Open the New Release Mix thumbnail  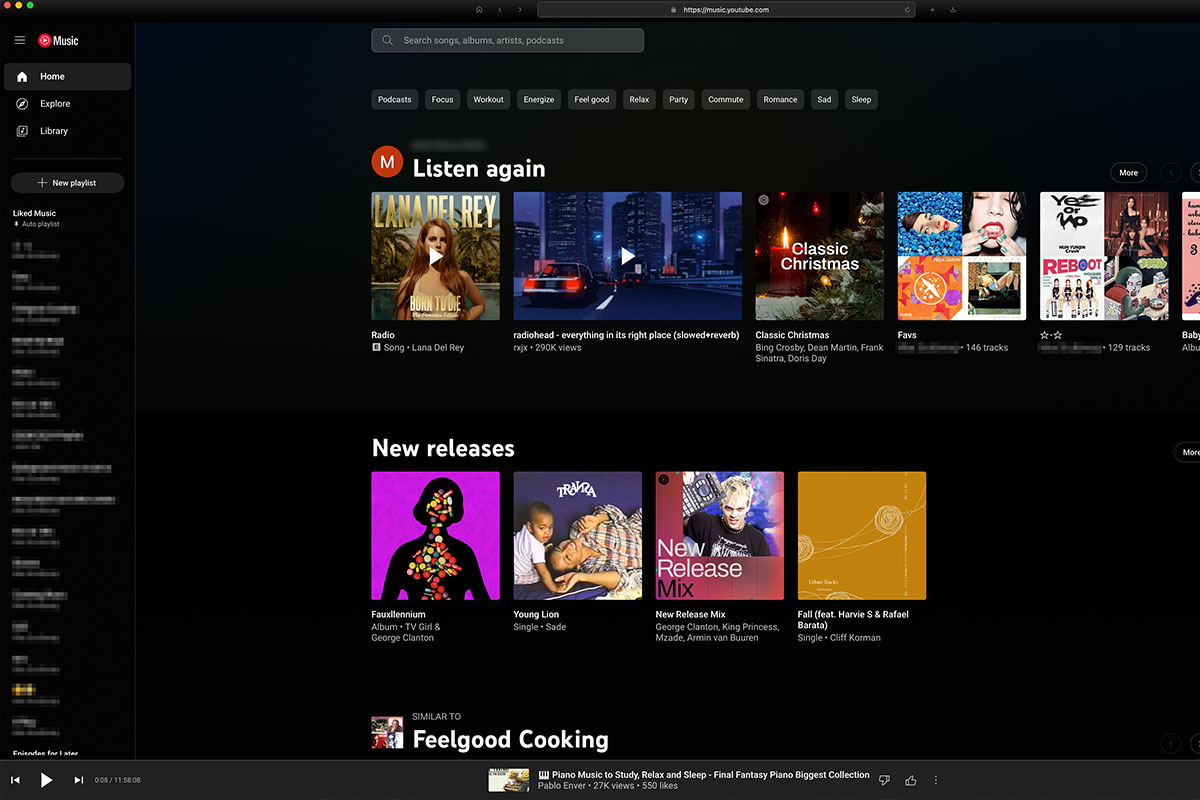click(x=719, y=535)
